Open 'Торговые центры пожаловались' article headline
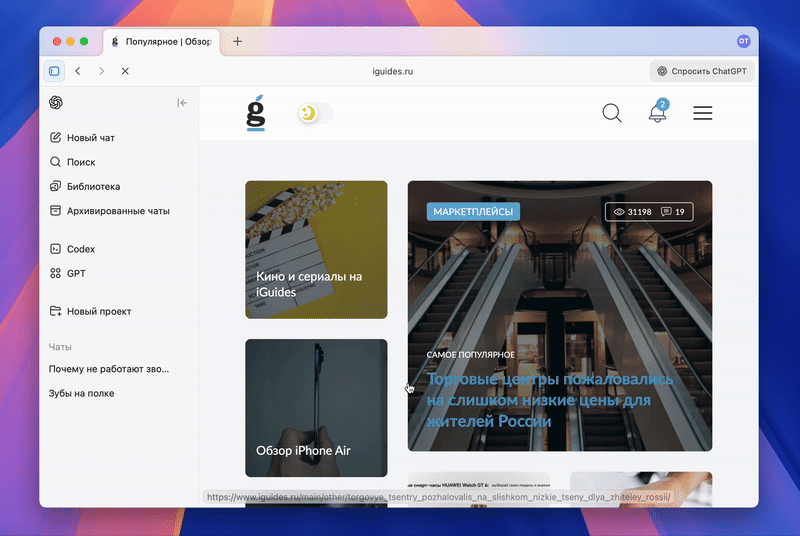800x536 pixels. click(549, 400)
